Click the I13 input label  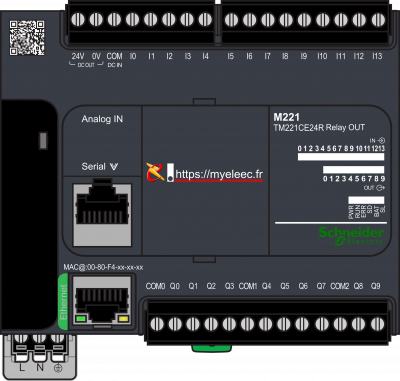point(377,56)
